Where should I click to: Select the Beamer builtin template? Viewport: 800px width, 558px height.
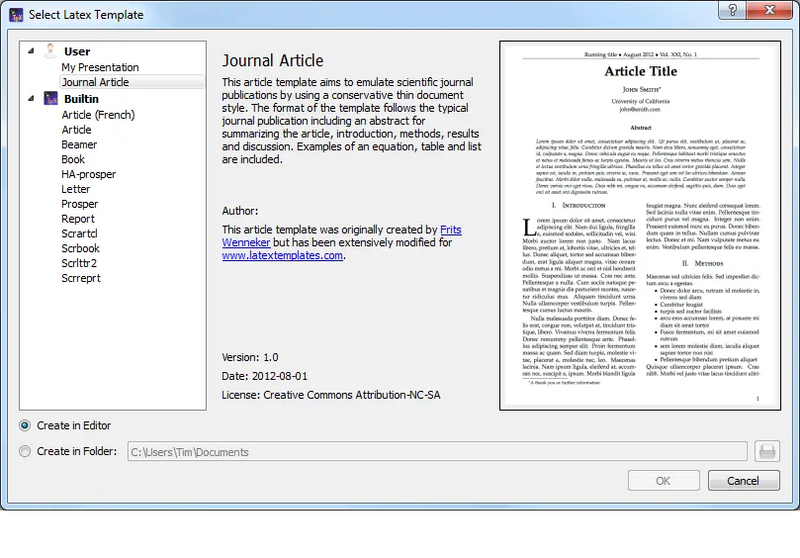[x=79, y=144]
